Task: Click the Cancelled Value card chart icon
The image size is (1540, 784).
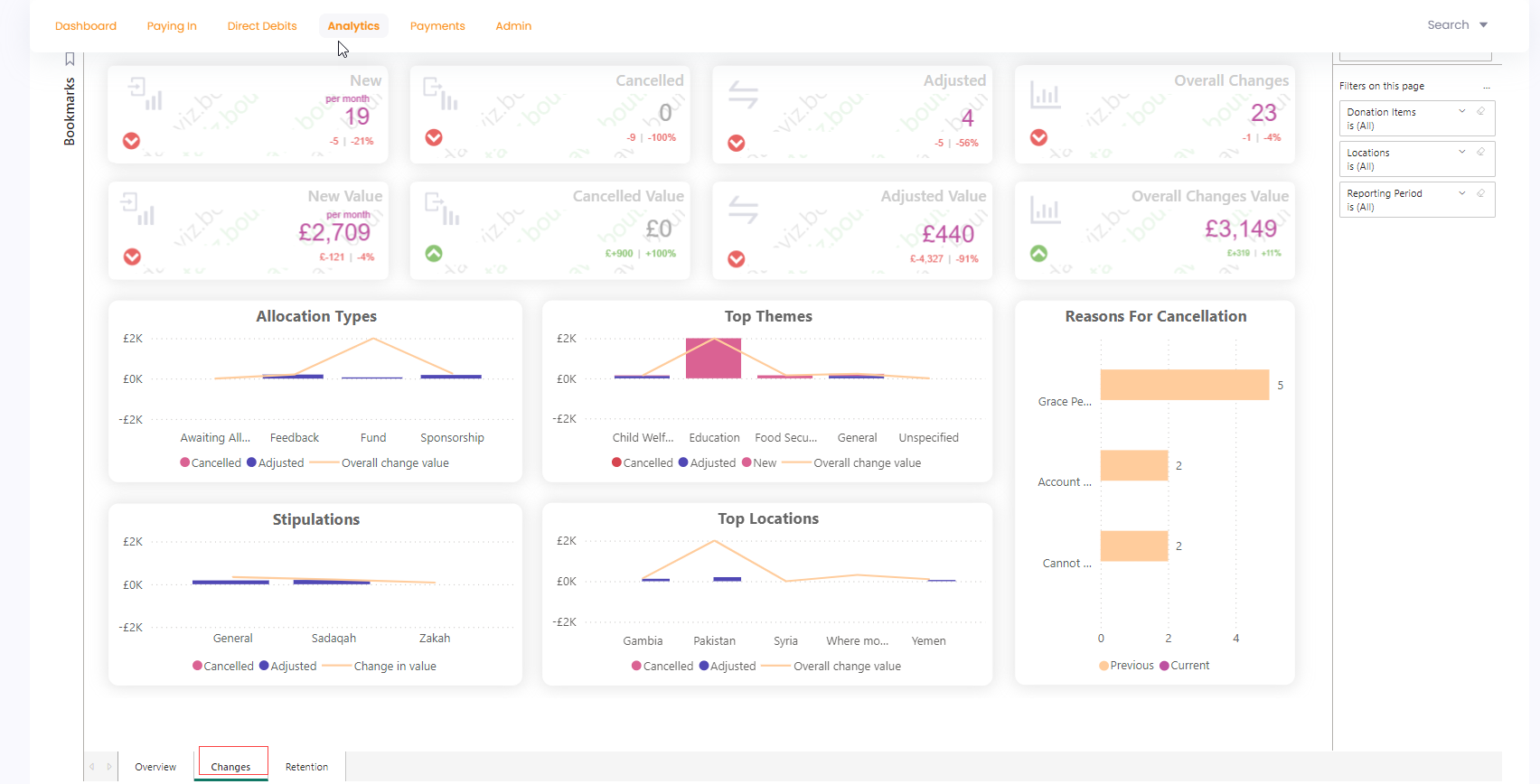Action: pos(442,210)
